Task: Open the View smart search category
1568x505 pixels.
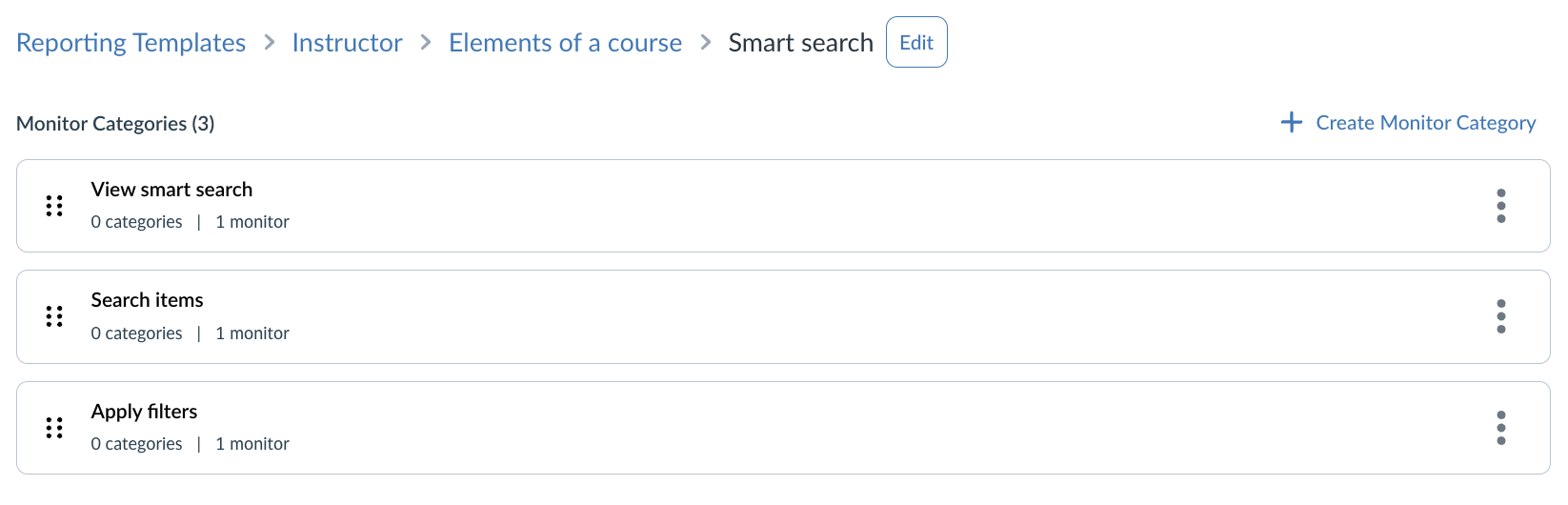Action: click(x=171, y=190)
